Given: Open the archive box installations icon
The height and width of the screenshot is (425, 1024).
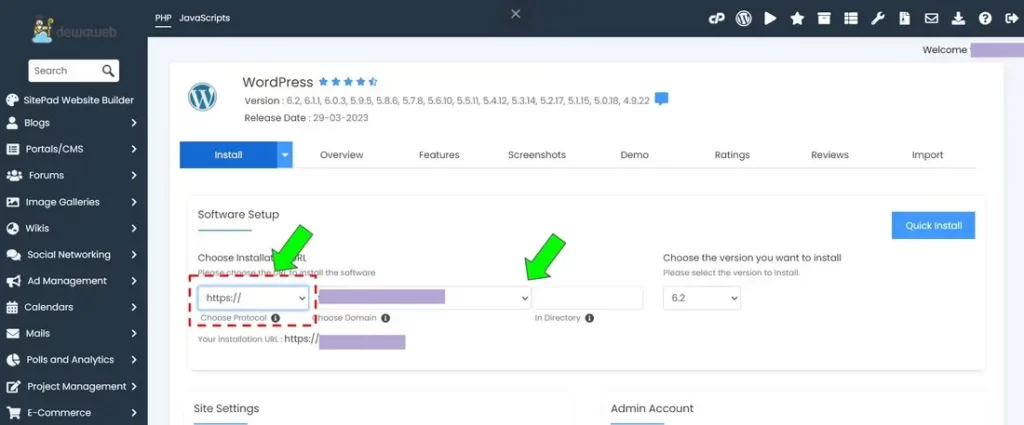Looking at the screenshot, I should click(824, 18).
